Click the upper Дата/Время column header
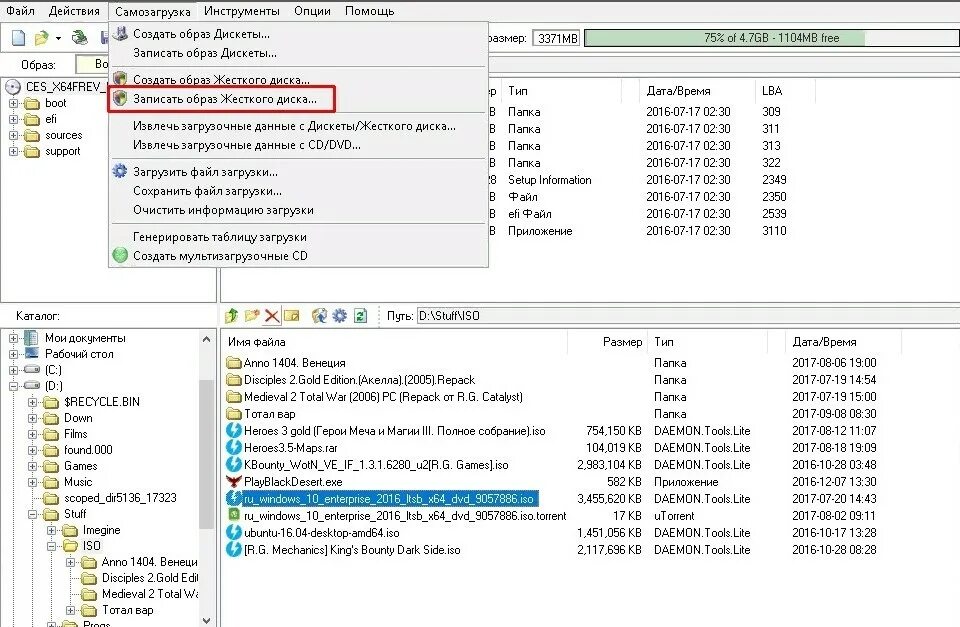The width and height of the screenshot is (960, 627). coord(697,91)
